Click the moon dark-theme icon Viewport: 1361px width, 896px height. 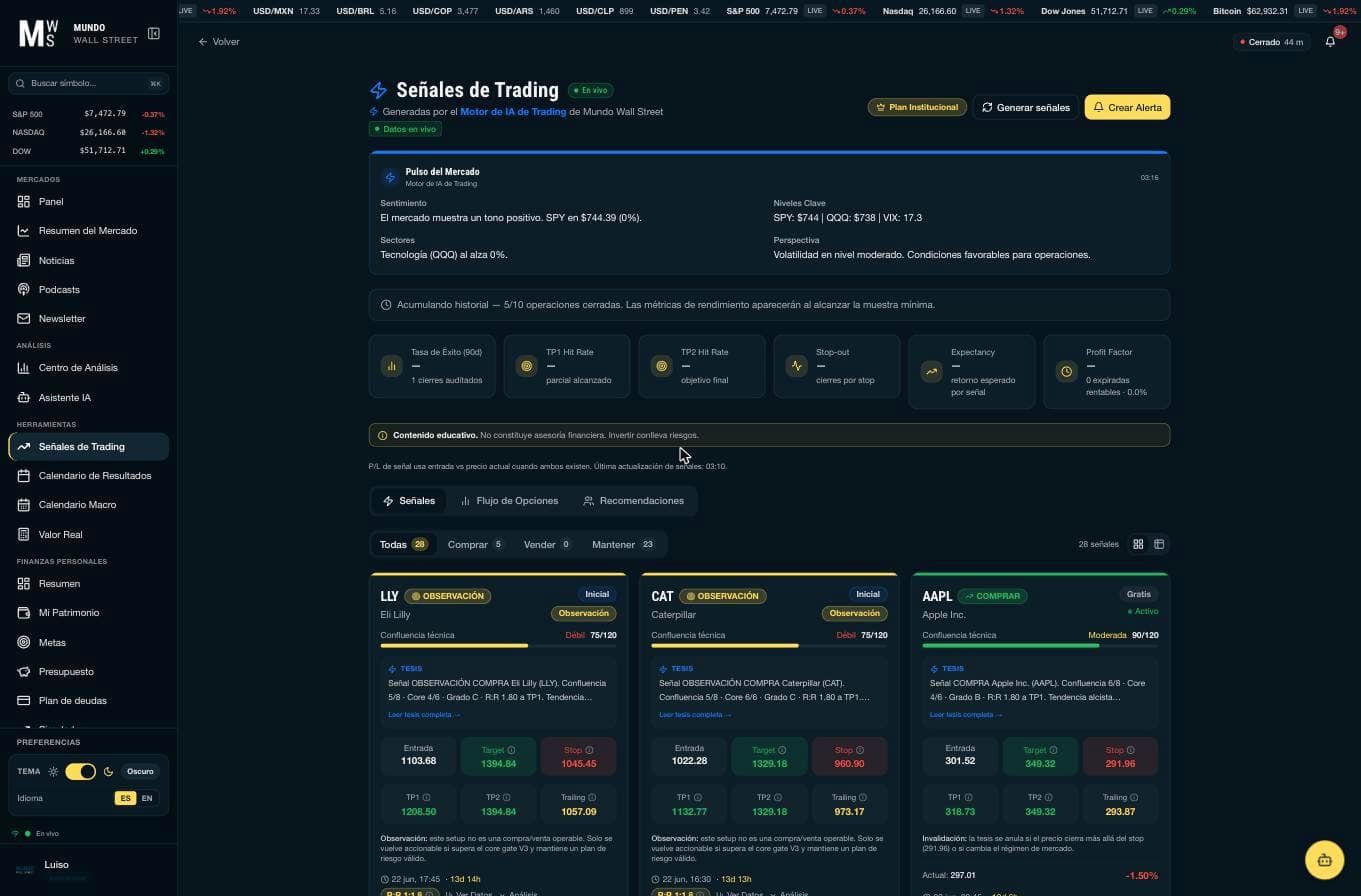[108, 772]
